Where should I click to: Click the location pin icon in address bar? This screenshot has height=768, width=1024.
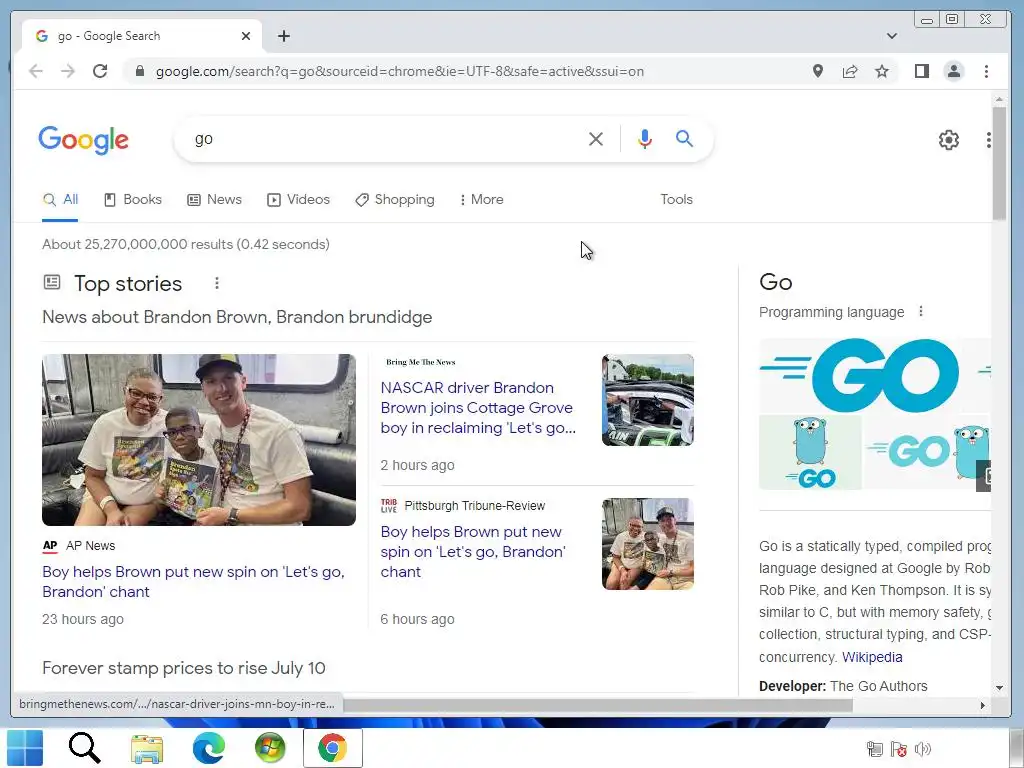click(818, 71)
